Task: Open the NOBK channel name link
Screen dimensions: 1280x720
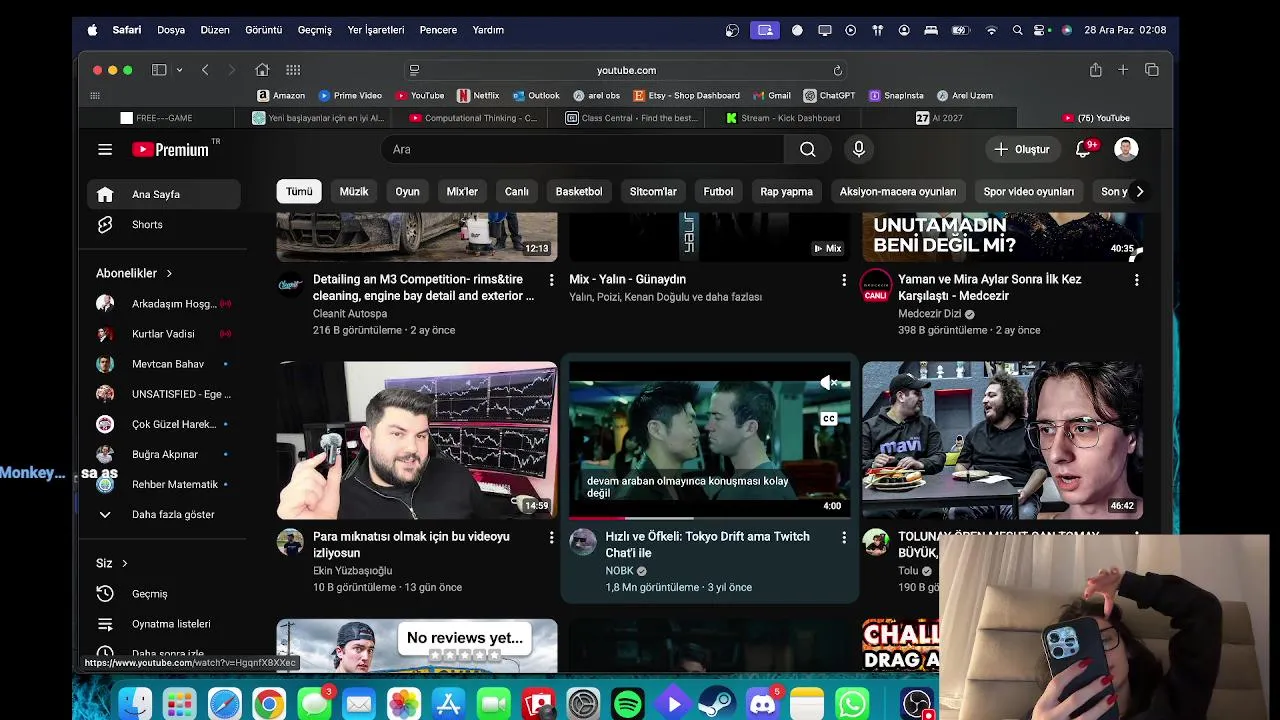Action: click(619, 572)
